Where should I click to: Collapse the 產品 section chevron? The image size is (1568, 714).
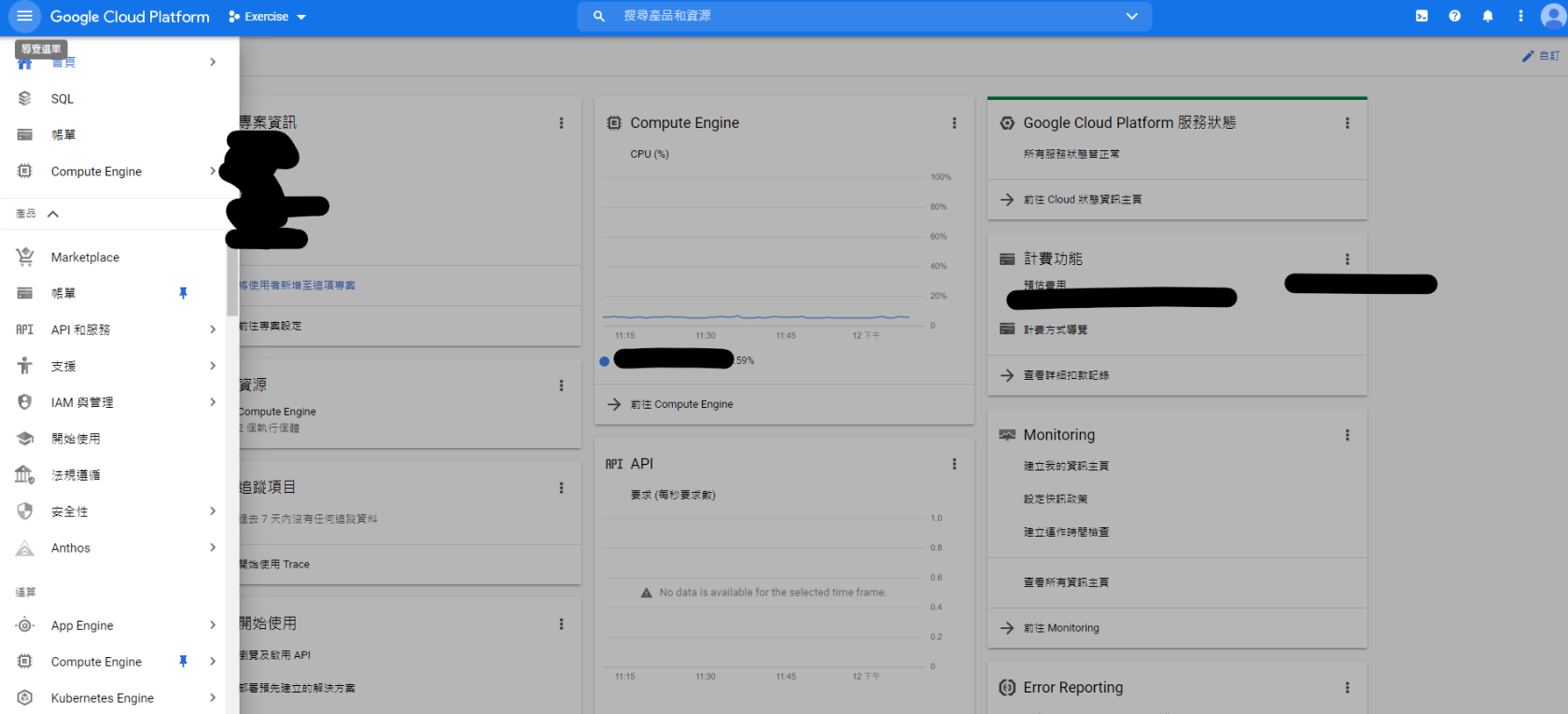pyautogui.click(x=53, y=214)
